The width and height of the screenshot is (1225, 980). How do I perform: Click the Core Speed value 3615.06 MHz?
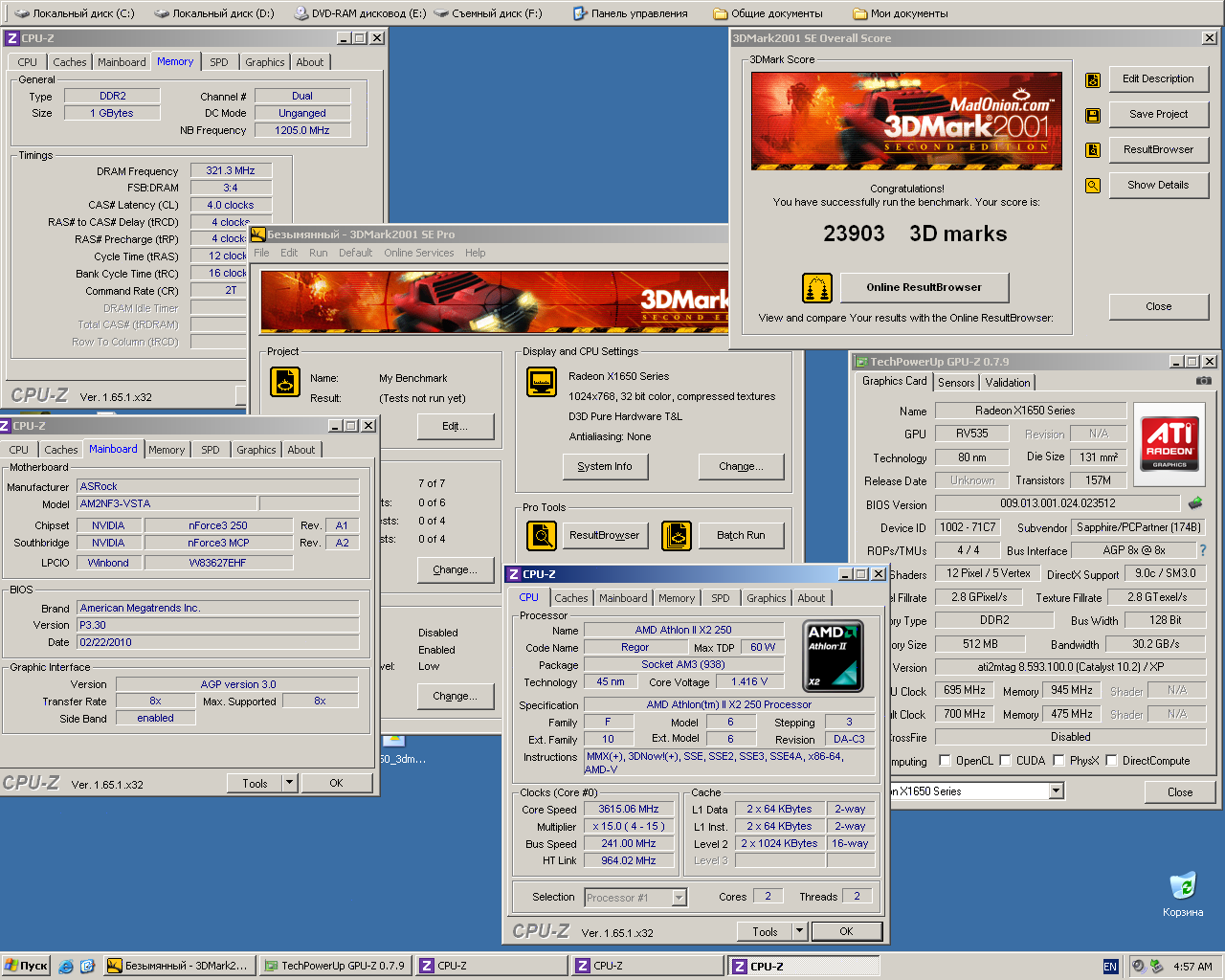(x=629, y=810)
